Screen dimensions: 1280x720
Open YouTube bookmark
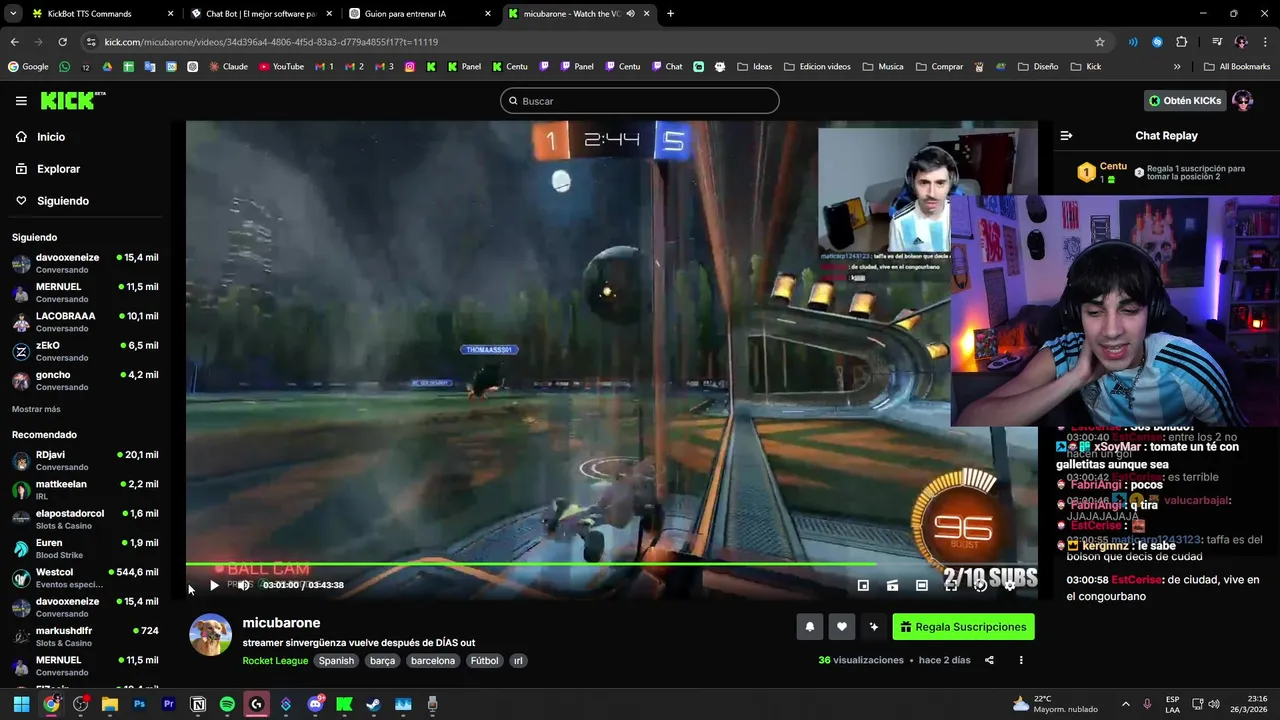click(281, 67)
